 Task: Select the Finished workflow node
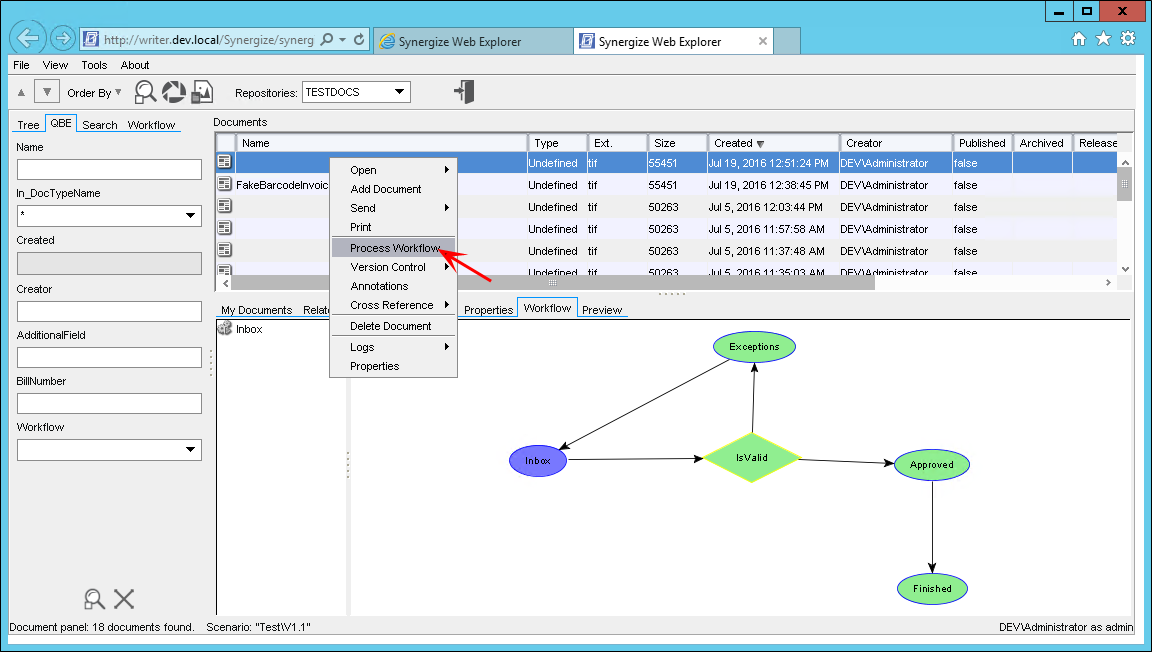coord(932,589)
